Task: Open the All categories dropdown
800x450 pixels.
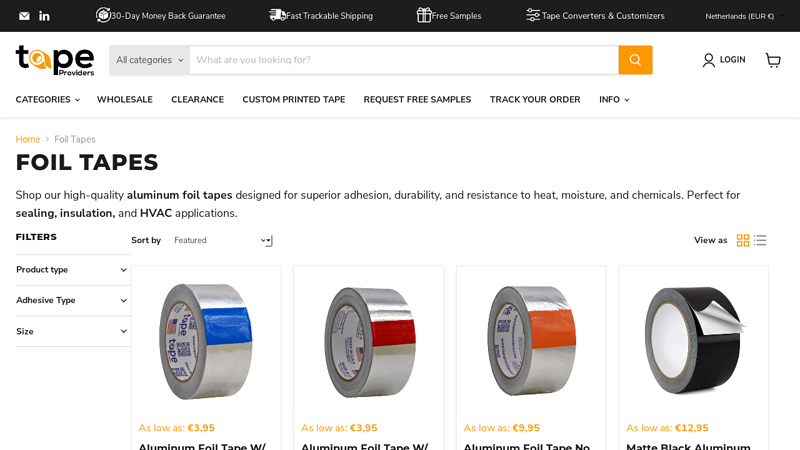Action: tap(149, 60)
